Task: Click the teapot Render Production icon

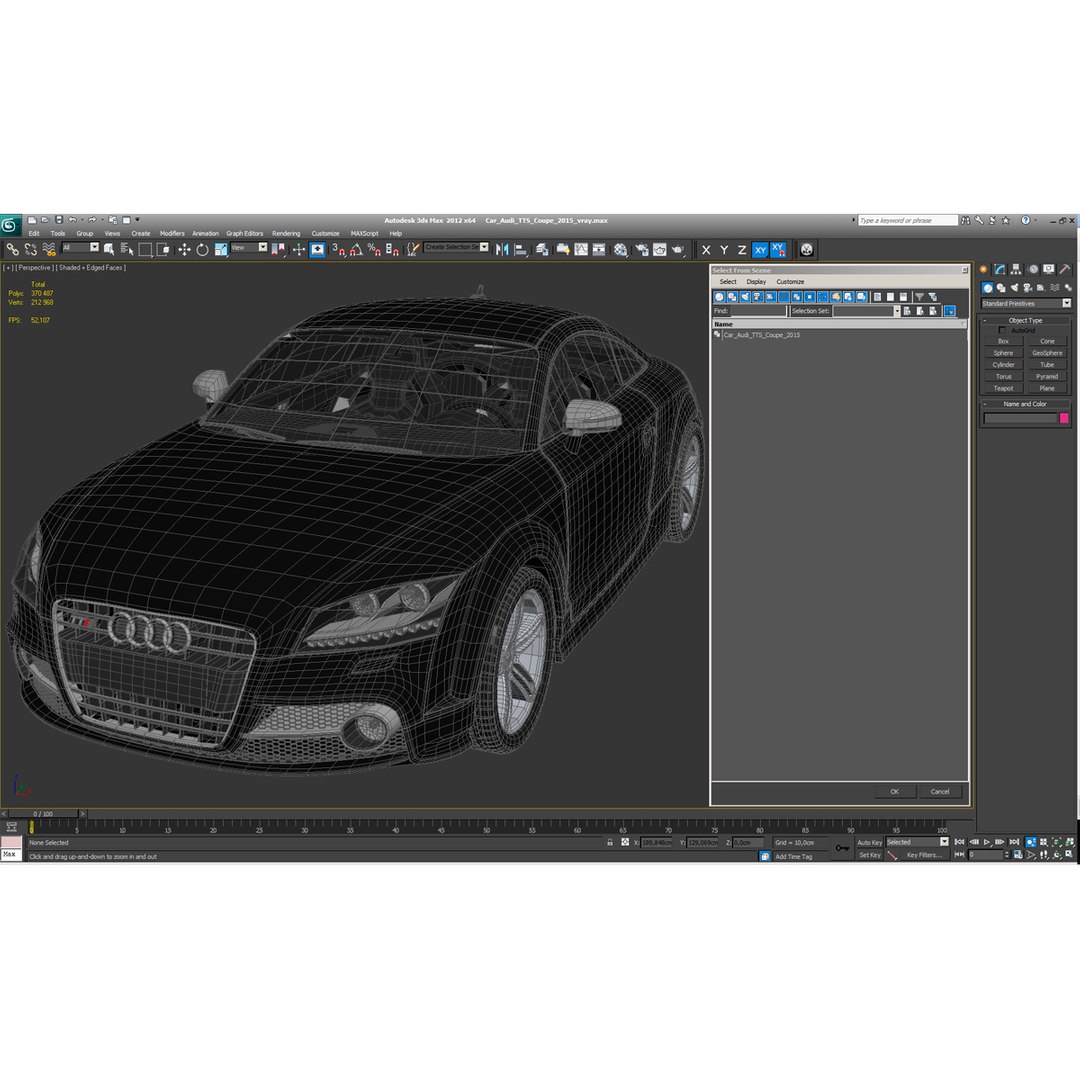Action: click(x=678, y=249)
